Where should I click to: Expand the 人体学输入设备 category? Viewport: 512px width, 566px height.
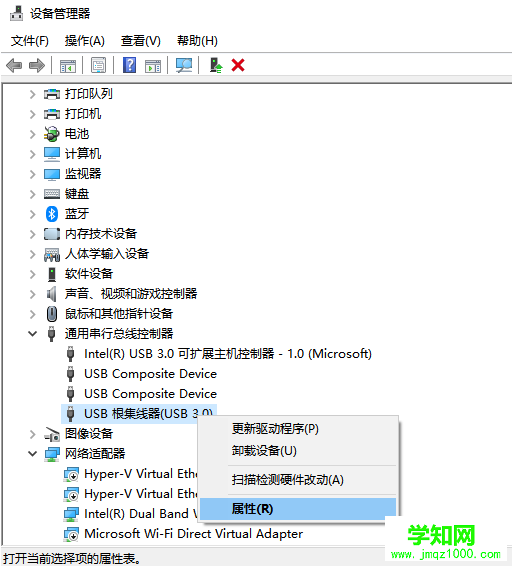[x=32, y=254]
